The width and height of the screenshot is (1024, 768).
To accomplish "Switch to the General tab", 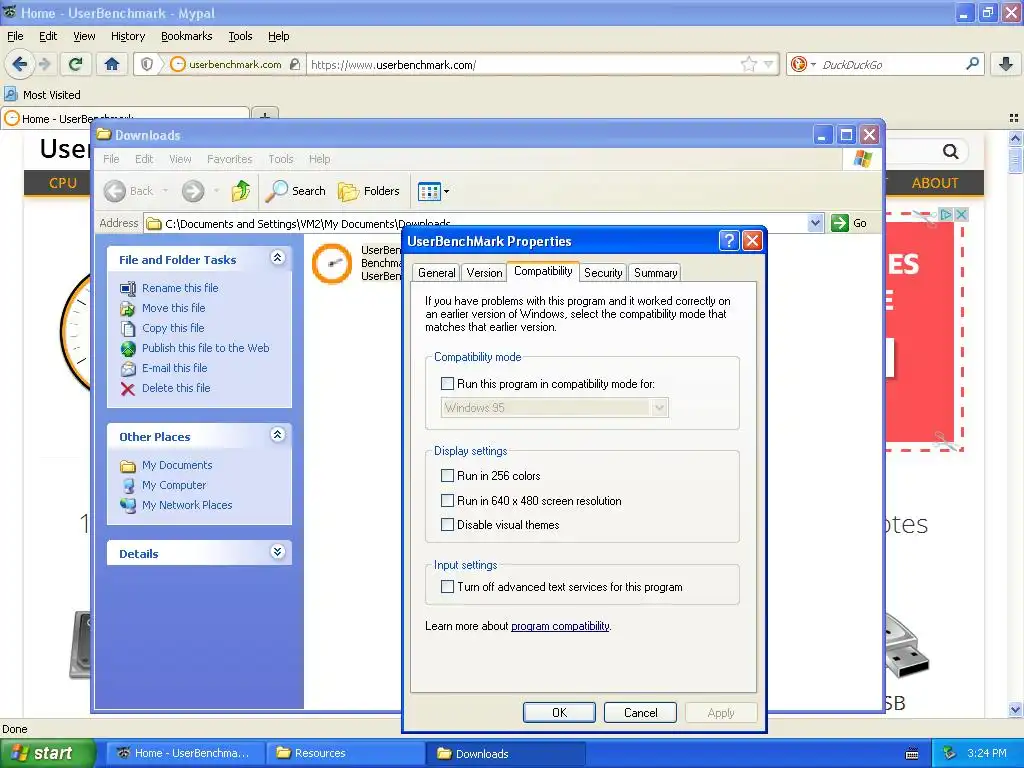I will (436, 273).
